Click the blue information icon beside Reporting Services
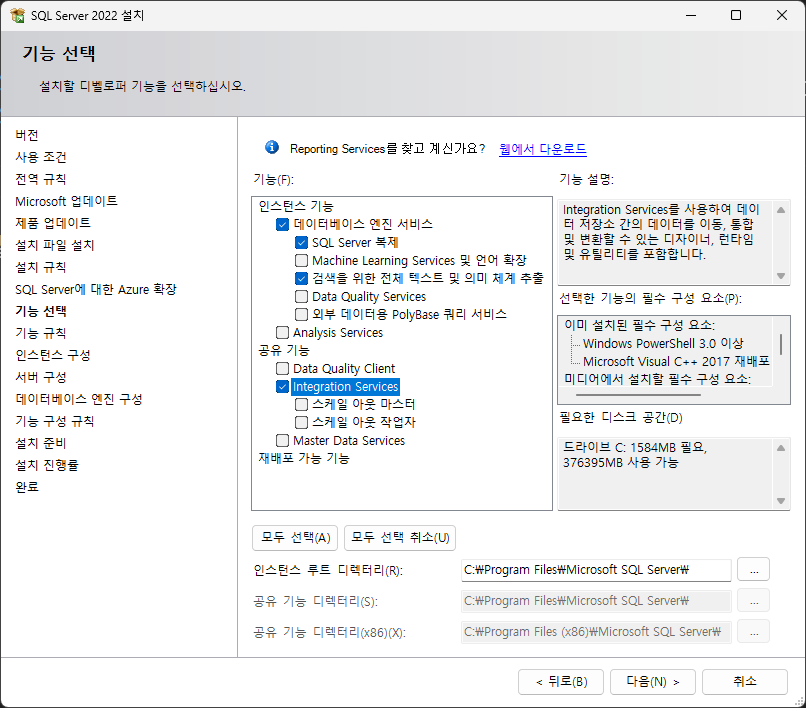This screenshot has width=806, height=708. 272,148
